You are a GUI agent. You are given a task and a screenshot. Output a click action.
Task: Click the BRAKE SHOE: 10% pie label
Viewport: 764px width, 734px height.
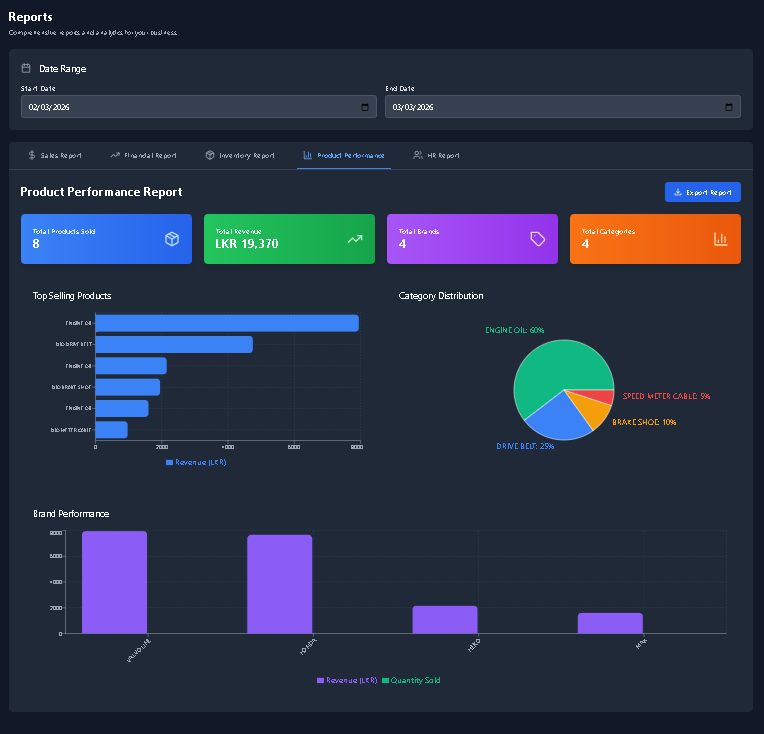pos(644,422)
